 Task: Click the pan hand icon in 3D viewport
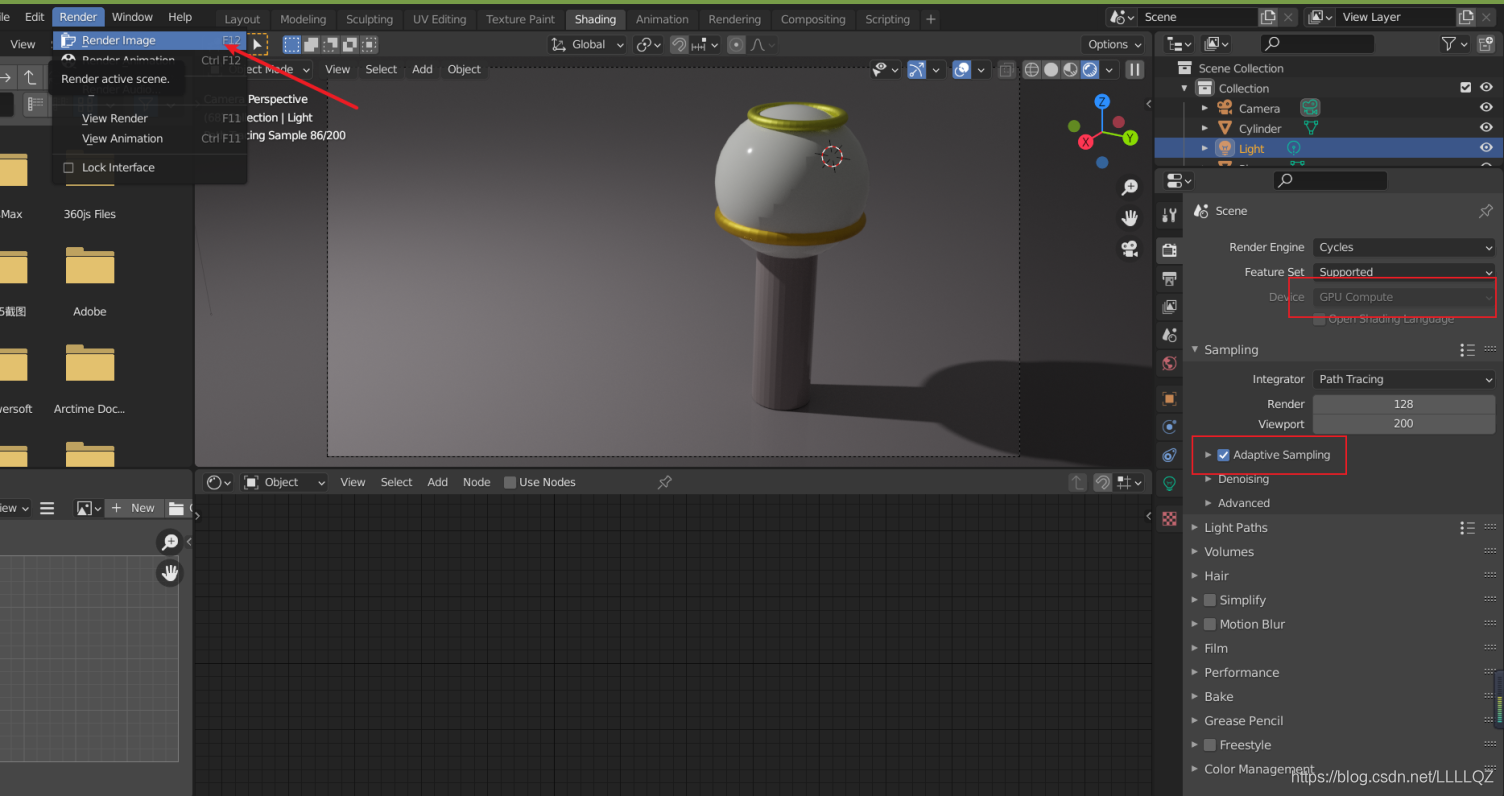[1130, 218]
